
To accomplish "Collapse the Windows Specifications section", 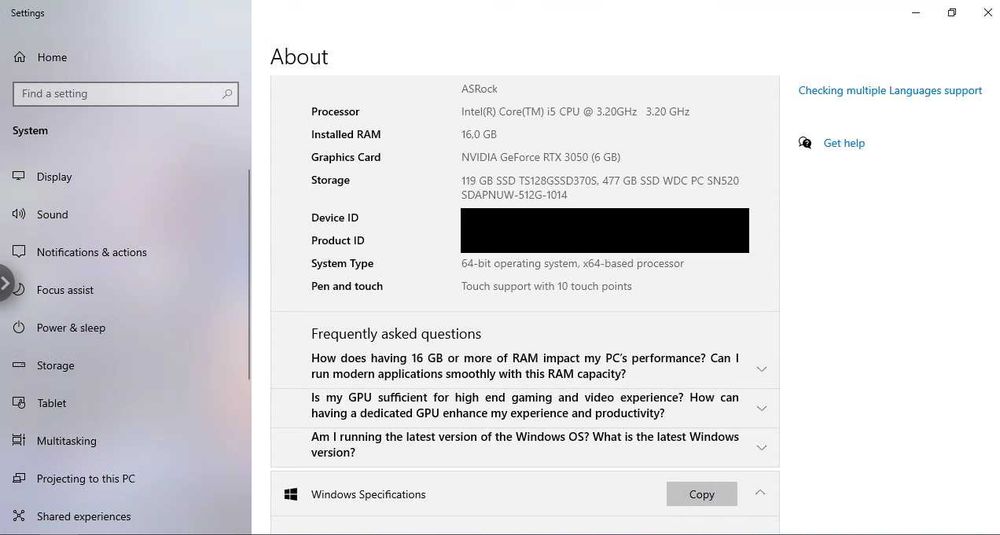I will point(760,493).
